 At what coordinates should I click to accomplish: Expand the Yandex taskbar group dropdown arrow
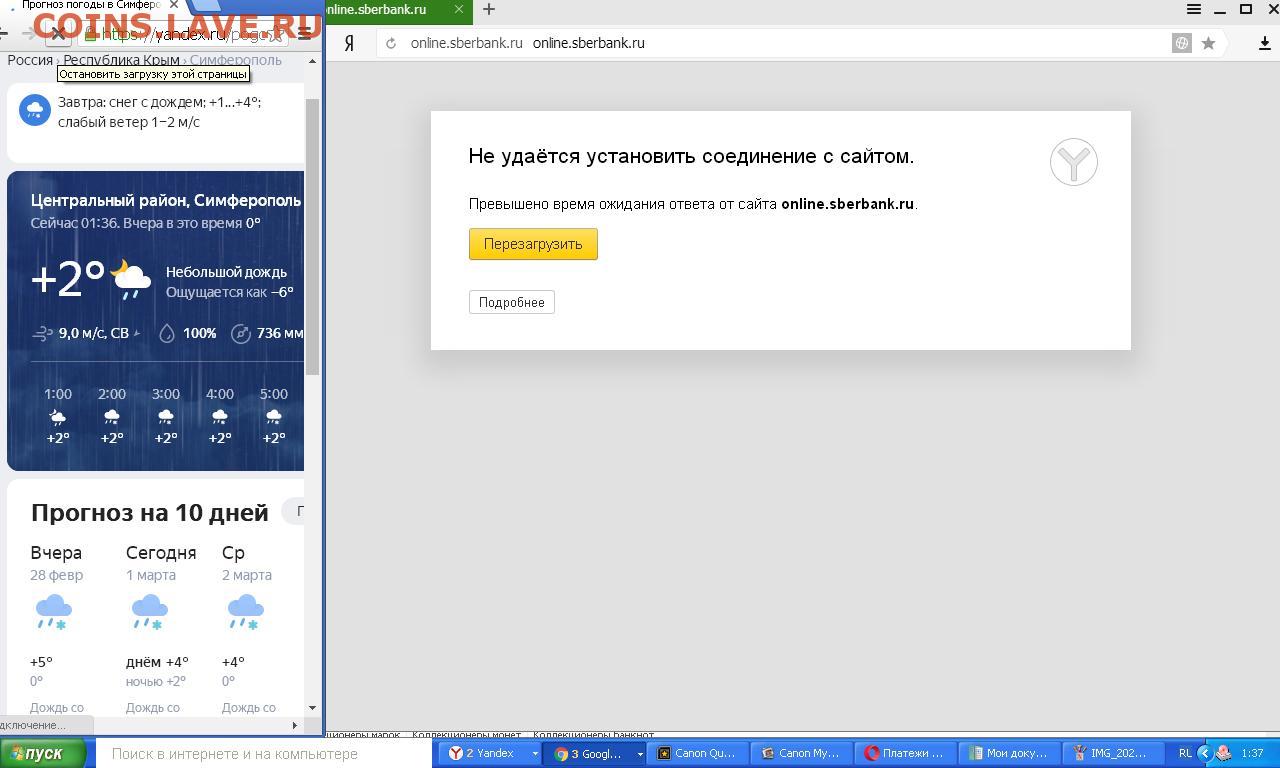(x=535, y=753)
